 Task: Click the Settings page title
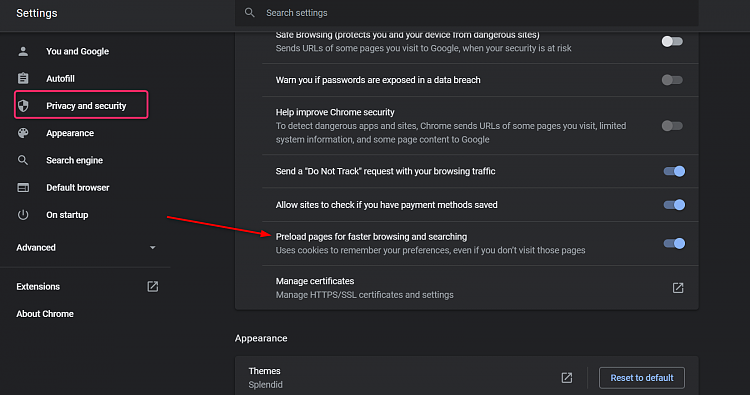pyautogui.click(x=37, y=13)
